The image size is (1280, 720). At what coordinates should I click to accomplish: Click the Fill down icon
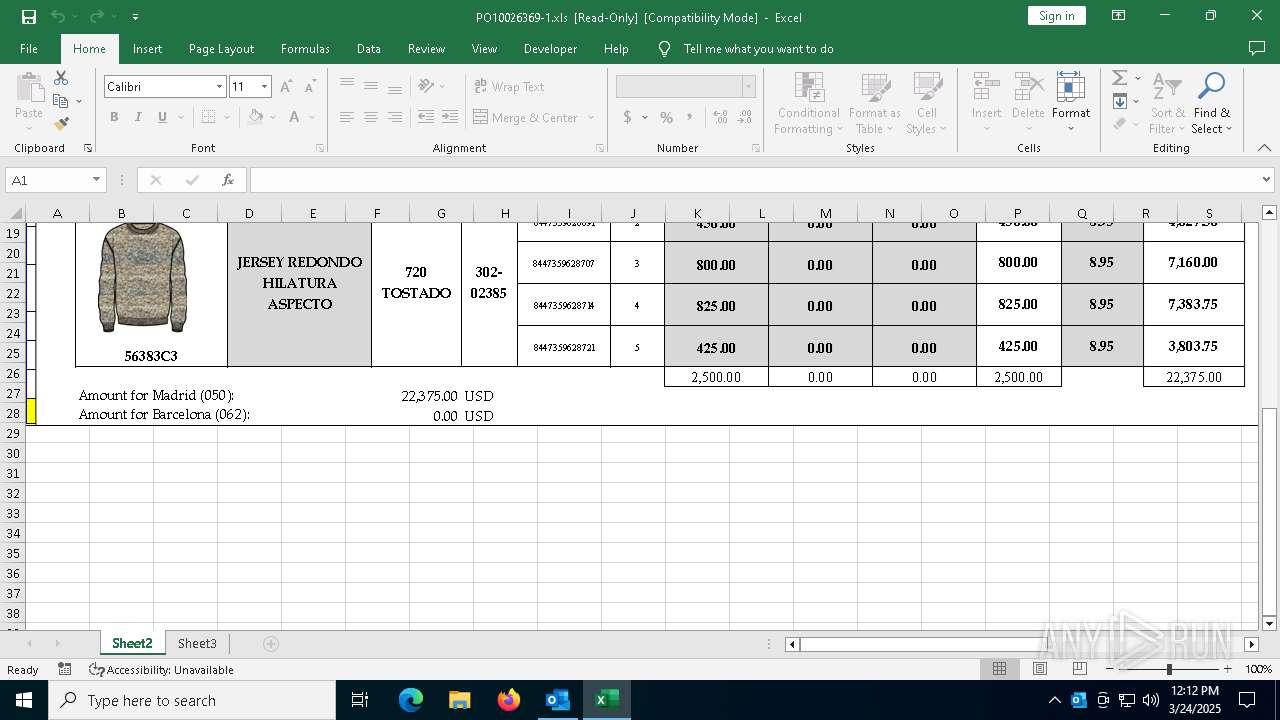coord(1120,101)
